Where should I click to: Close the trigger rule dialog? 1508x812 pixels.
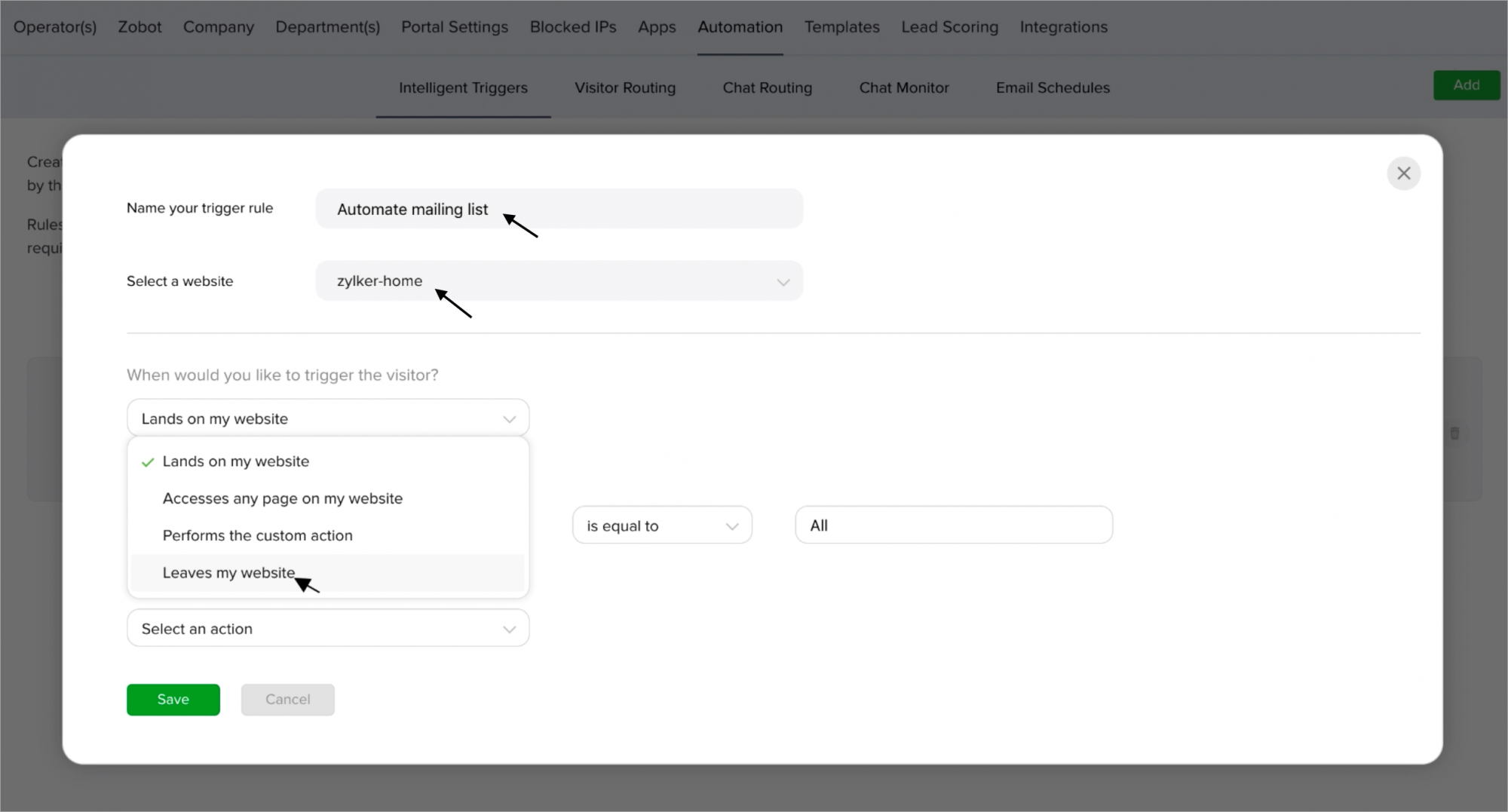pyautogui.click(x=1403, y=173)
